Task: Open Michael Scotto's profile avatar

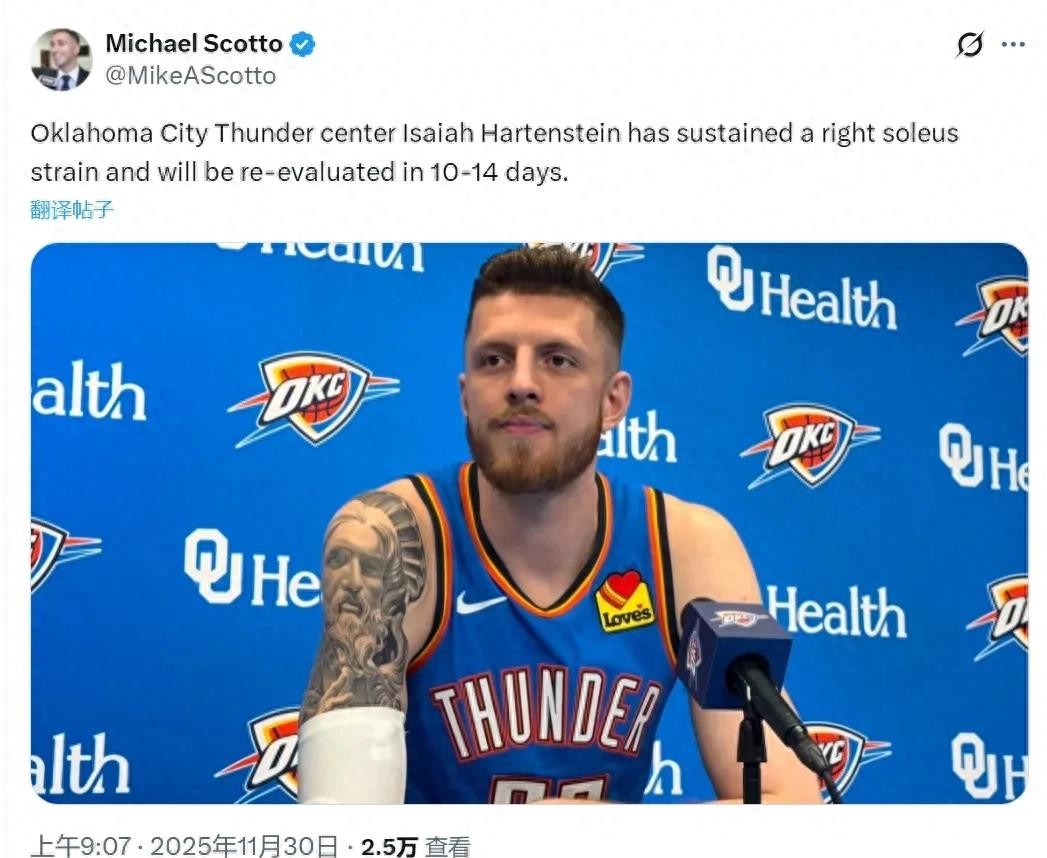Action: (61, 59)
